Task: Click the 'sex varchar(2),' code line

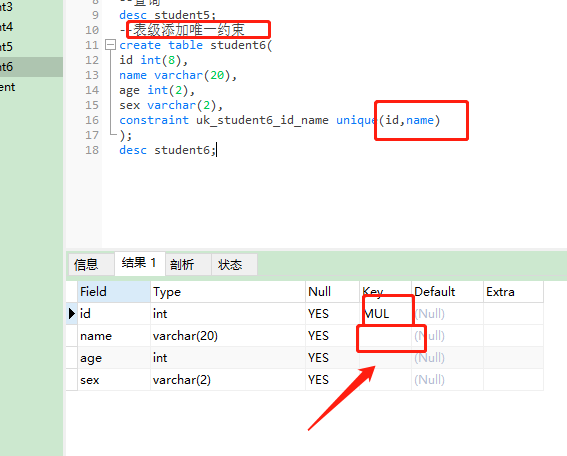Action: (171, 105)
